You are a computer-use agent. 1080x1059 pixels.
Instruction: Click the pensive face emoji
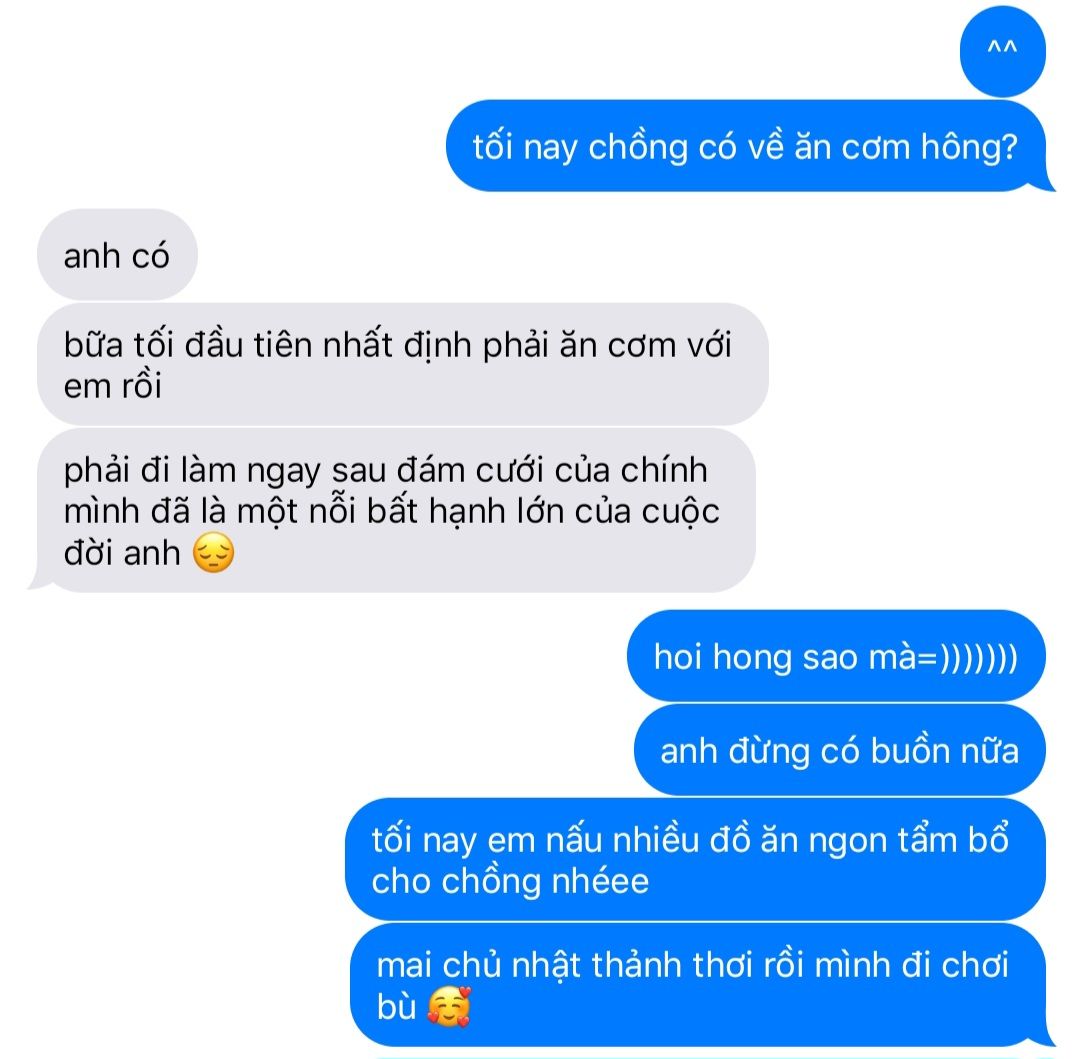214,553
